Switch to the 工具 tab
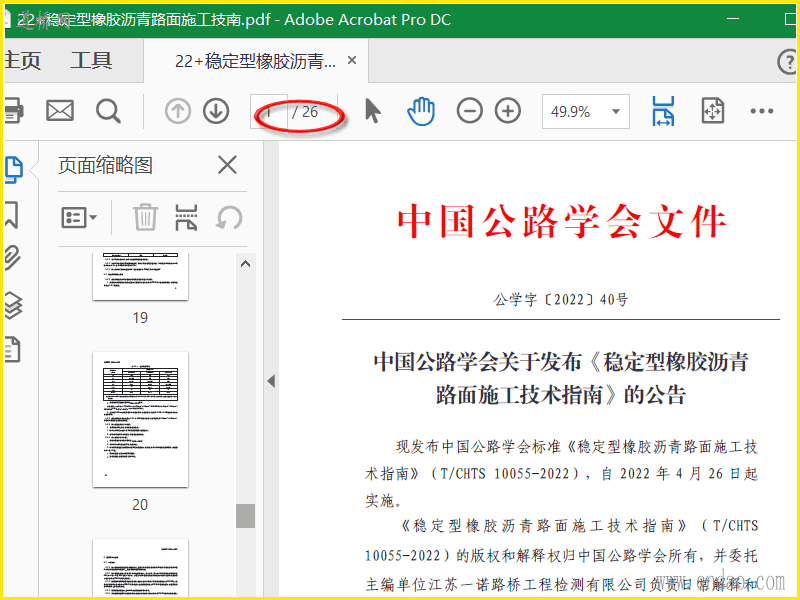This screenshot has height=600, width=800. point(91,61)
